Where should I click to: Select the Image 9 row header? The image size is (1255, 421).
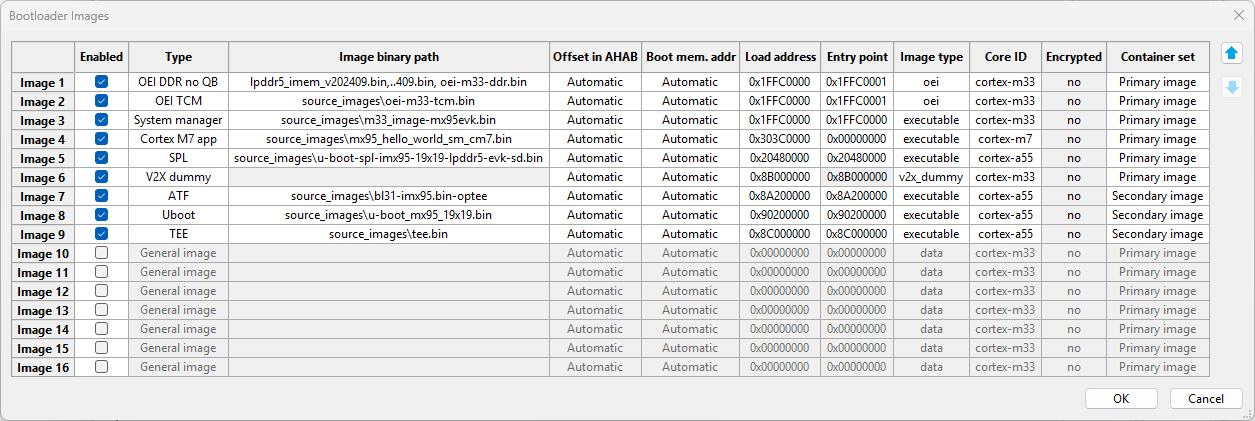[x=43, y=234]
